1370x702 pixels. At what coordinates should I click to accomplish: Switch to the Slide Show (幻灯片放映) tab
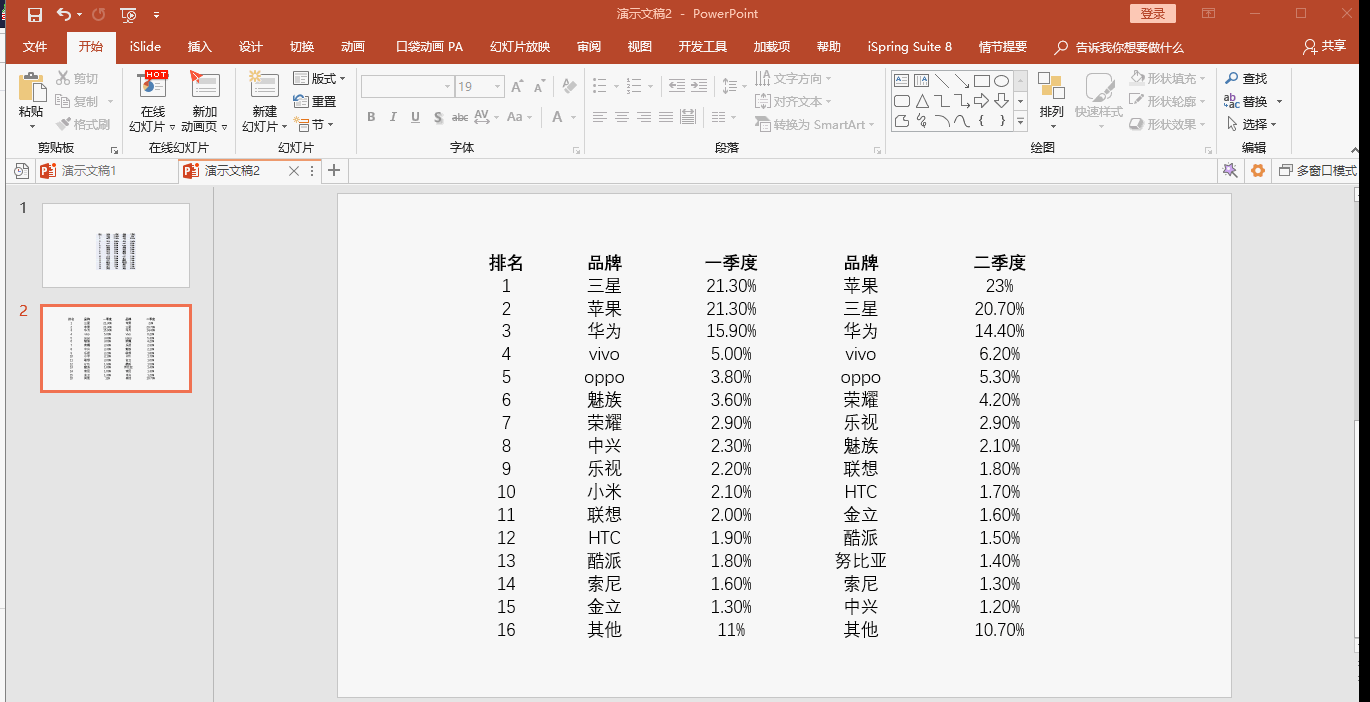click(x=520, y=47)
